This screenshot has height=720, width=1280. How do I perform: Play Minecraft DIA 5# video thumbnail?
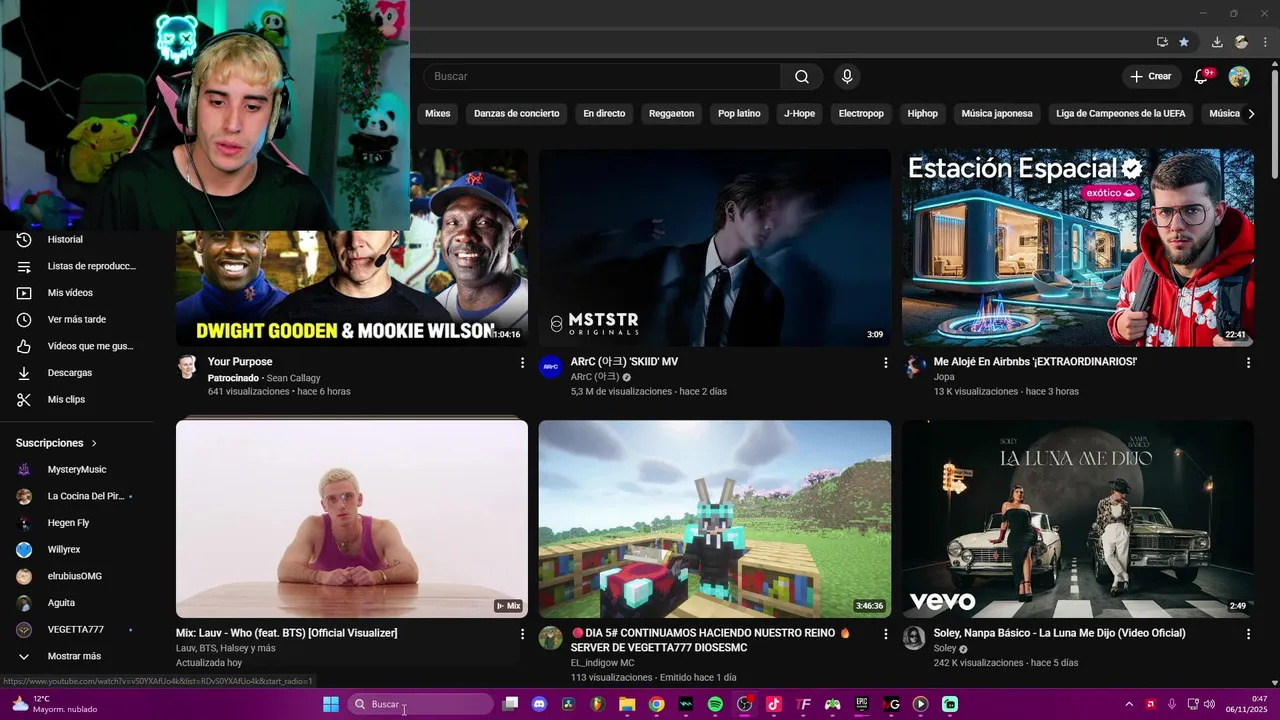point(715,519)
